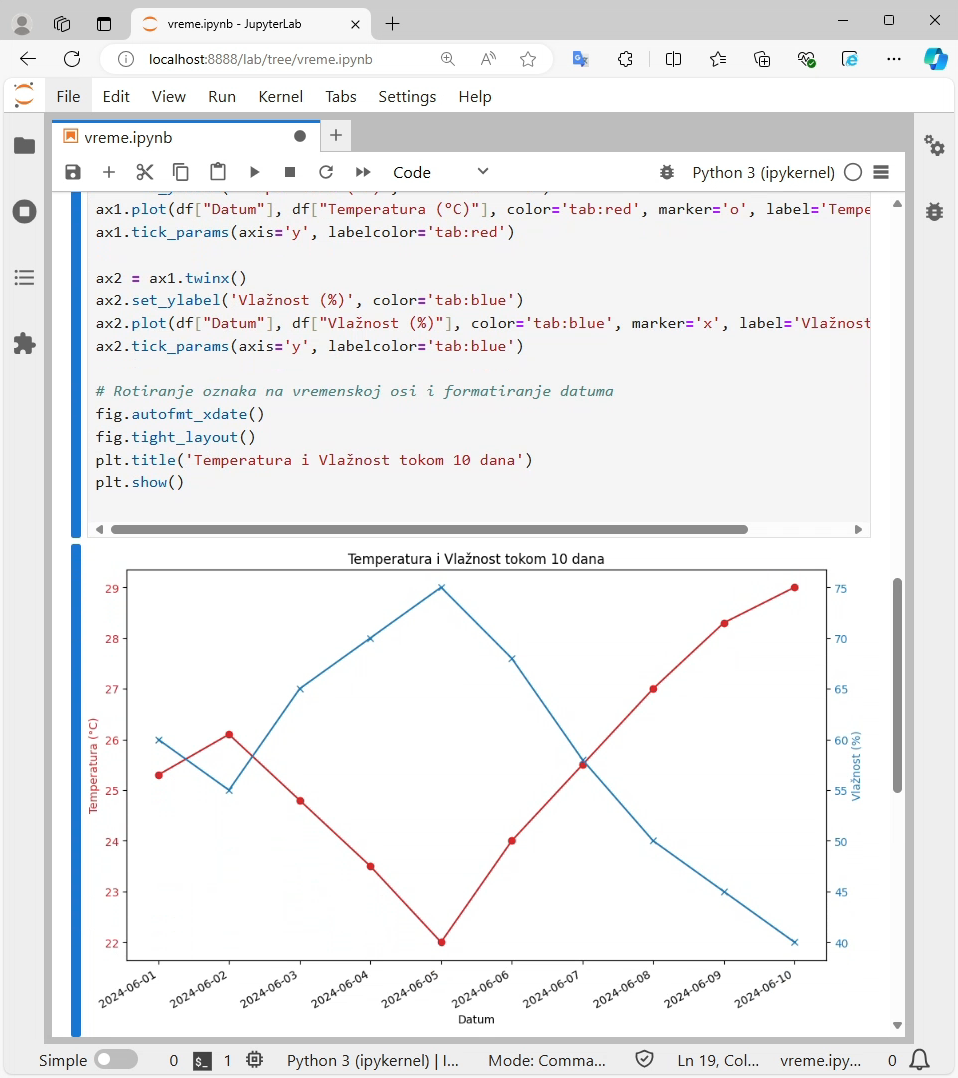
Task: Show the Table of Contents panel
Action: [25, 278]
